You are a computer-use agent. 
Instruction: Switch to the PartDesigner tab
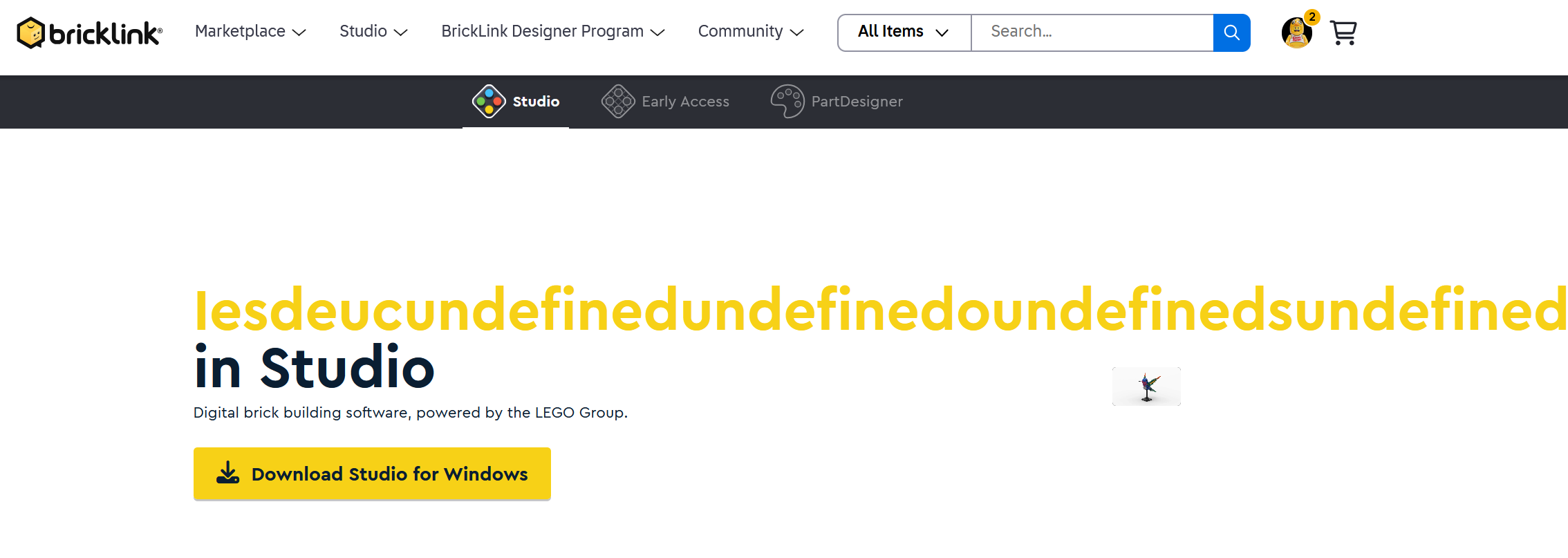pos(857,102)
